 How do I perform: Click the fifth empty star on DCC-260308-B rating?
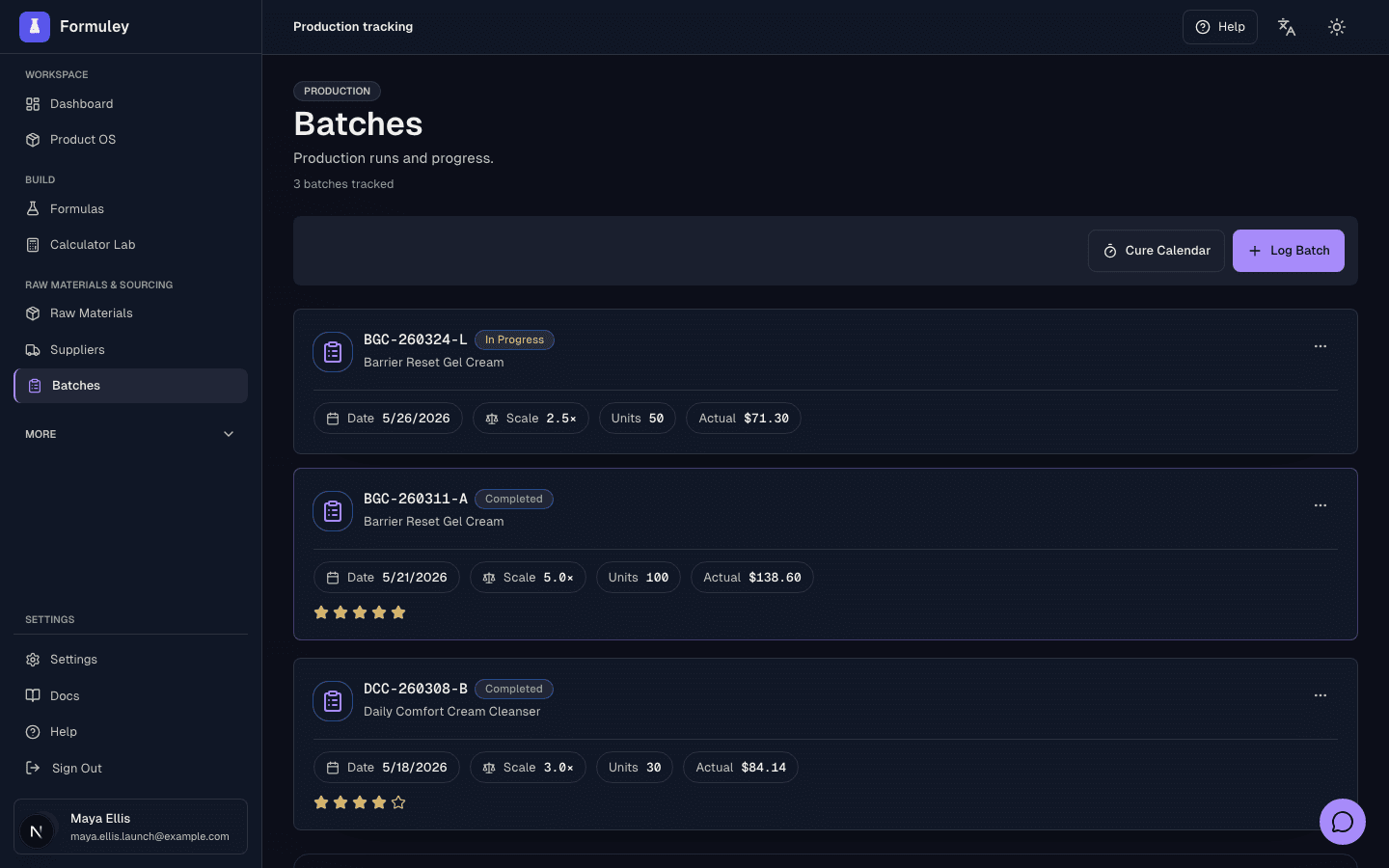(398, 802)
